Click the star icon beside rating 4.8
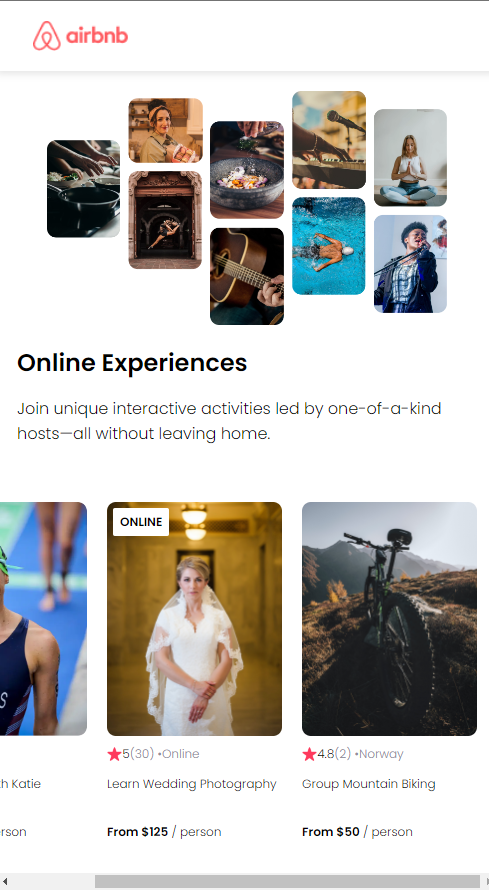The height and width of the screenshot is (891, 489). pos(309,754)
